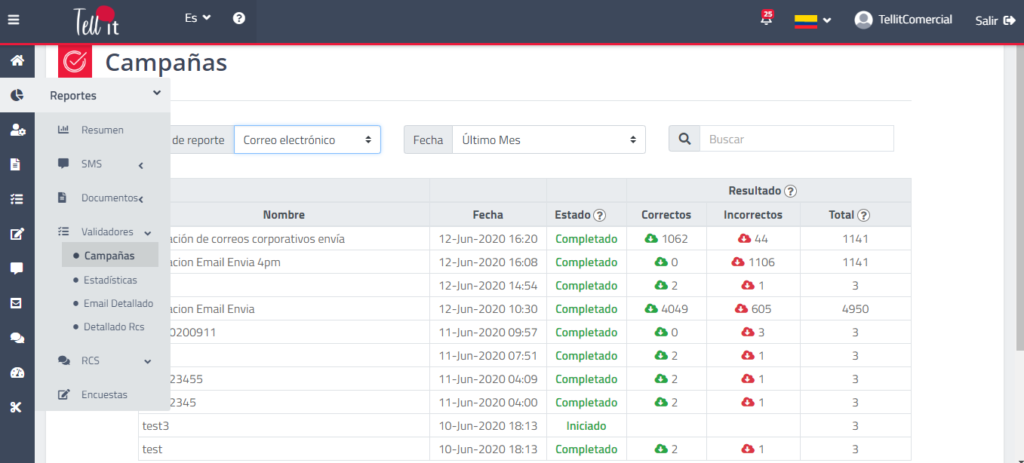Image resolution: width=1024 pixels, height=463 pixels.
Task: Click the help question mark in top bar
Action: coord(239,19)
